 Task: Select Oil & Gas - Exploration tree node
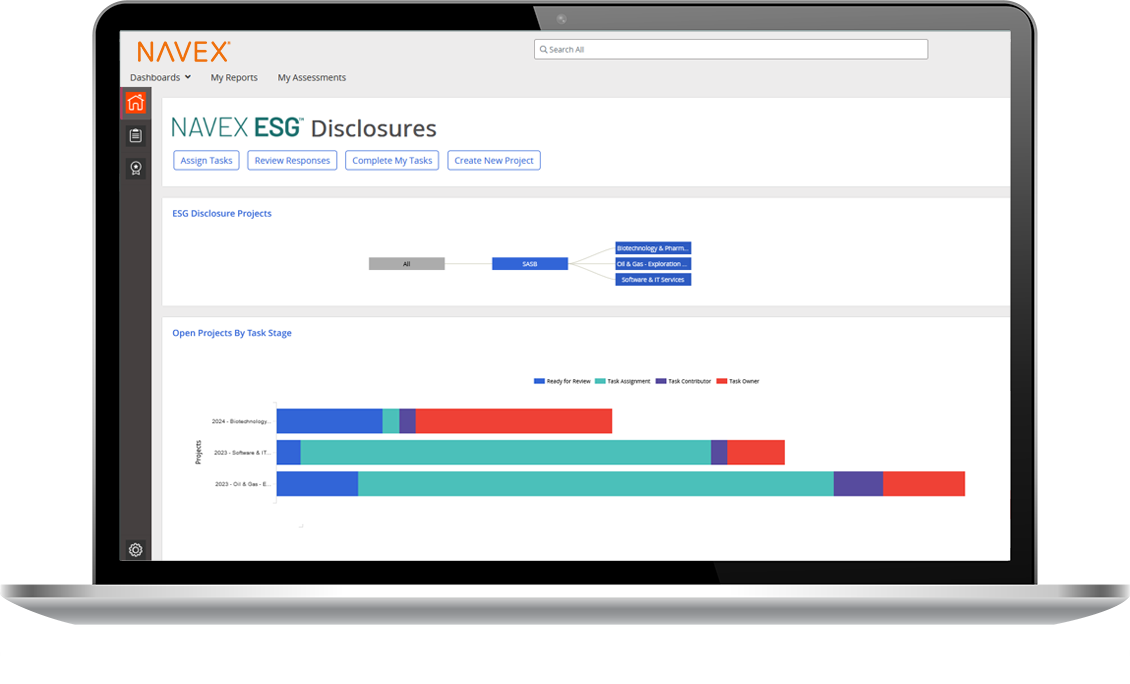tap(653, 264)
